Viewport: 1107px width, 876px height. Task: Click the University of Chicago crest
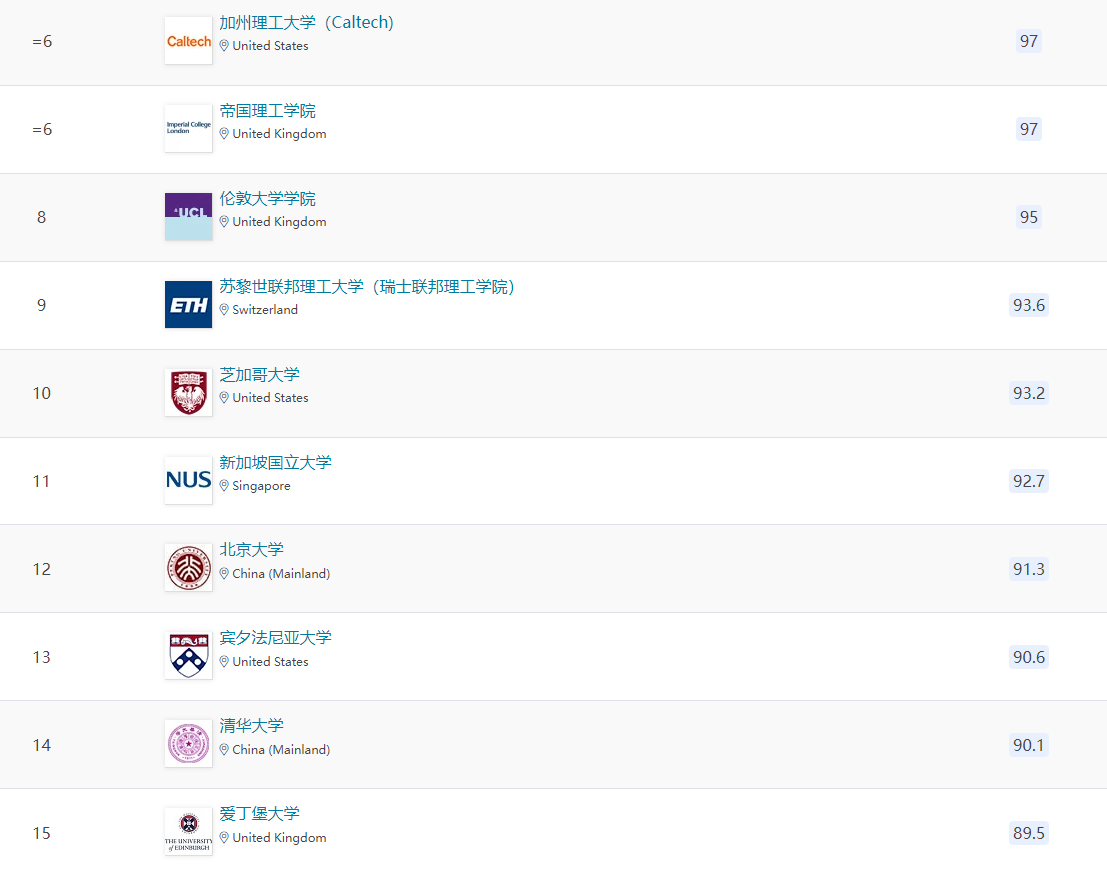pos(189,392)
